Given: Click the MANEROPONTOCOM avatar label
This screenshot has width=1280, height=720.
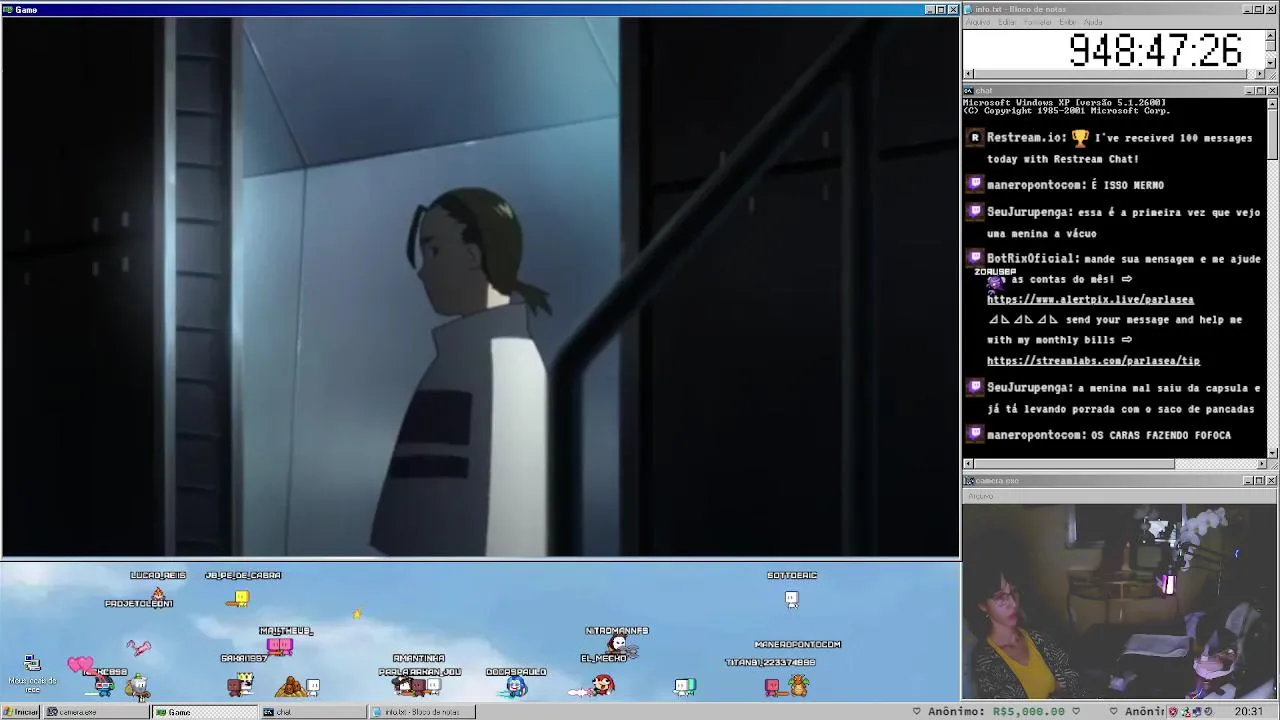Looking at the screenshot, I should click(798, 644).
